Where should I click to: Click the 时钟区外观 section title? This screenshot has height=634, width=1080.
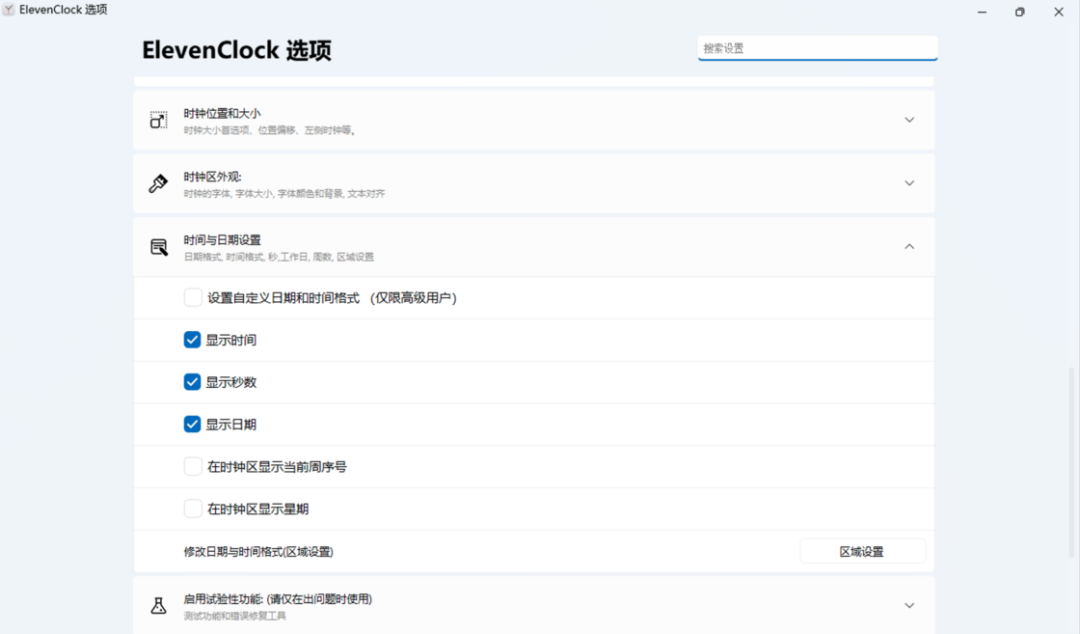tap(212, 177)
